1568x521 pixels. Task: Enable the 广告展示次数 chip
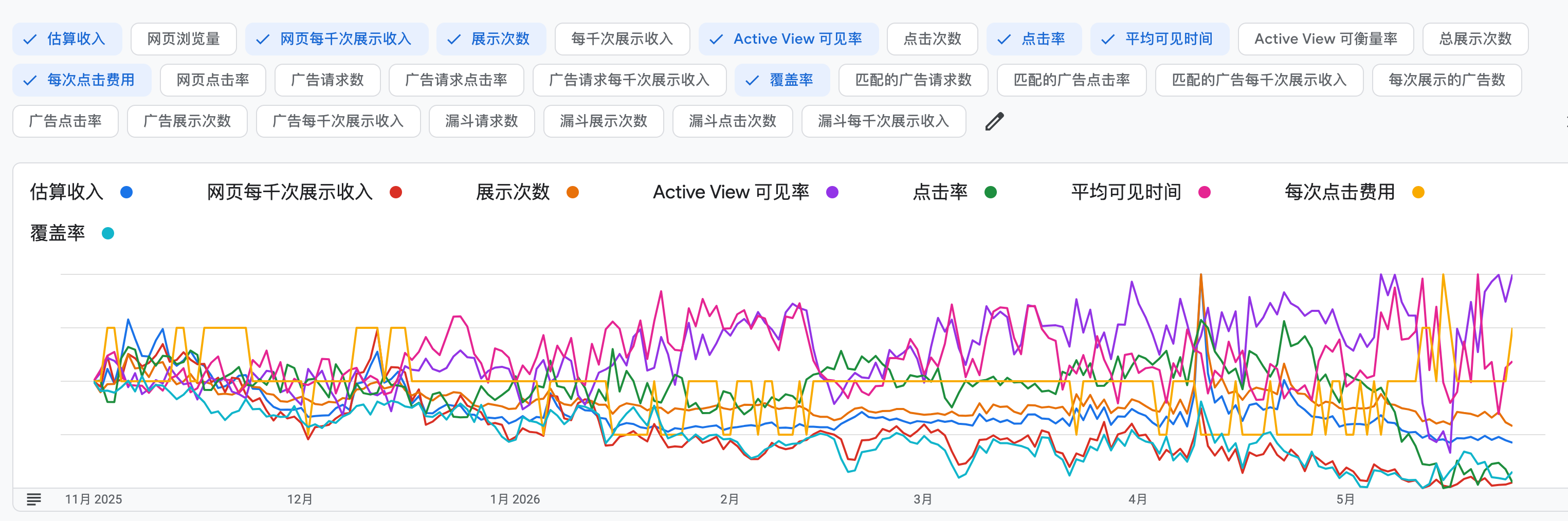click(x=188, y=121)
